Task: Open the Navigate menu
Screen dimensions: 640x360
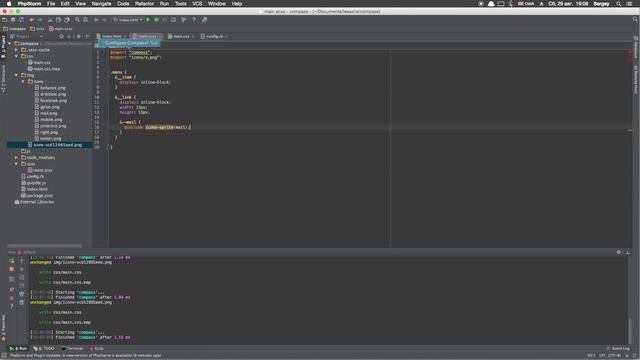Action: click(101, 4)
